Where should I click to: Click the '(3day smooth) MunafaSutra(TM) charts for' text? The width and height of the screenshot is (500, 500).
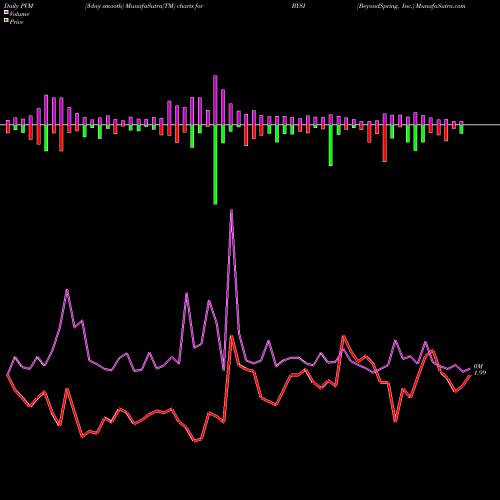tap(144, 6)
